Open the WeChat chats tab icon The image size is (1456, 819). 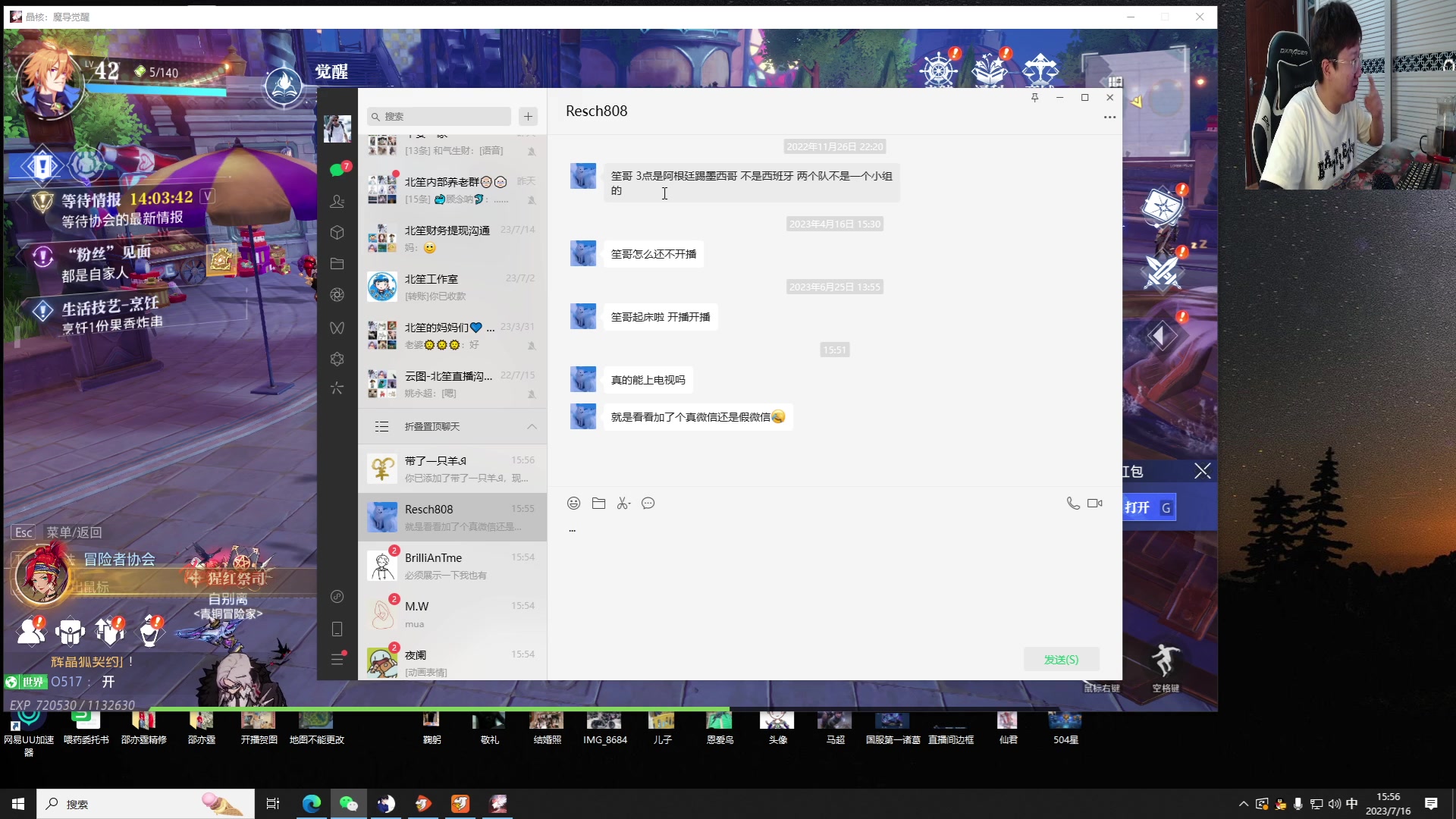337,170
